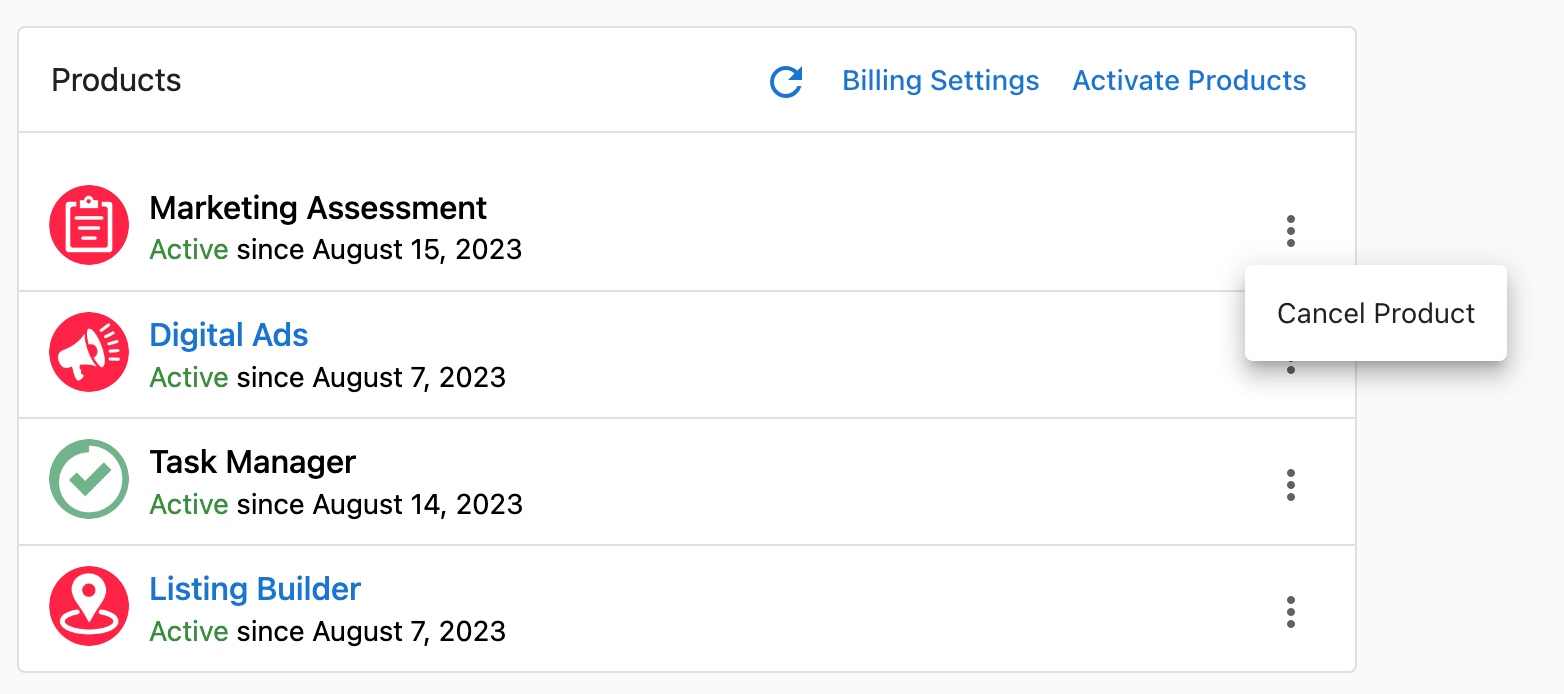1564x694 pixels.
Task: Click Task Manager's August 14 active status
Action: click(335, 504)
